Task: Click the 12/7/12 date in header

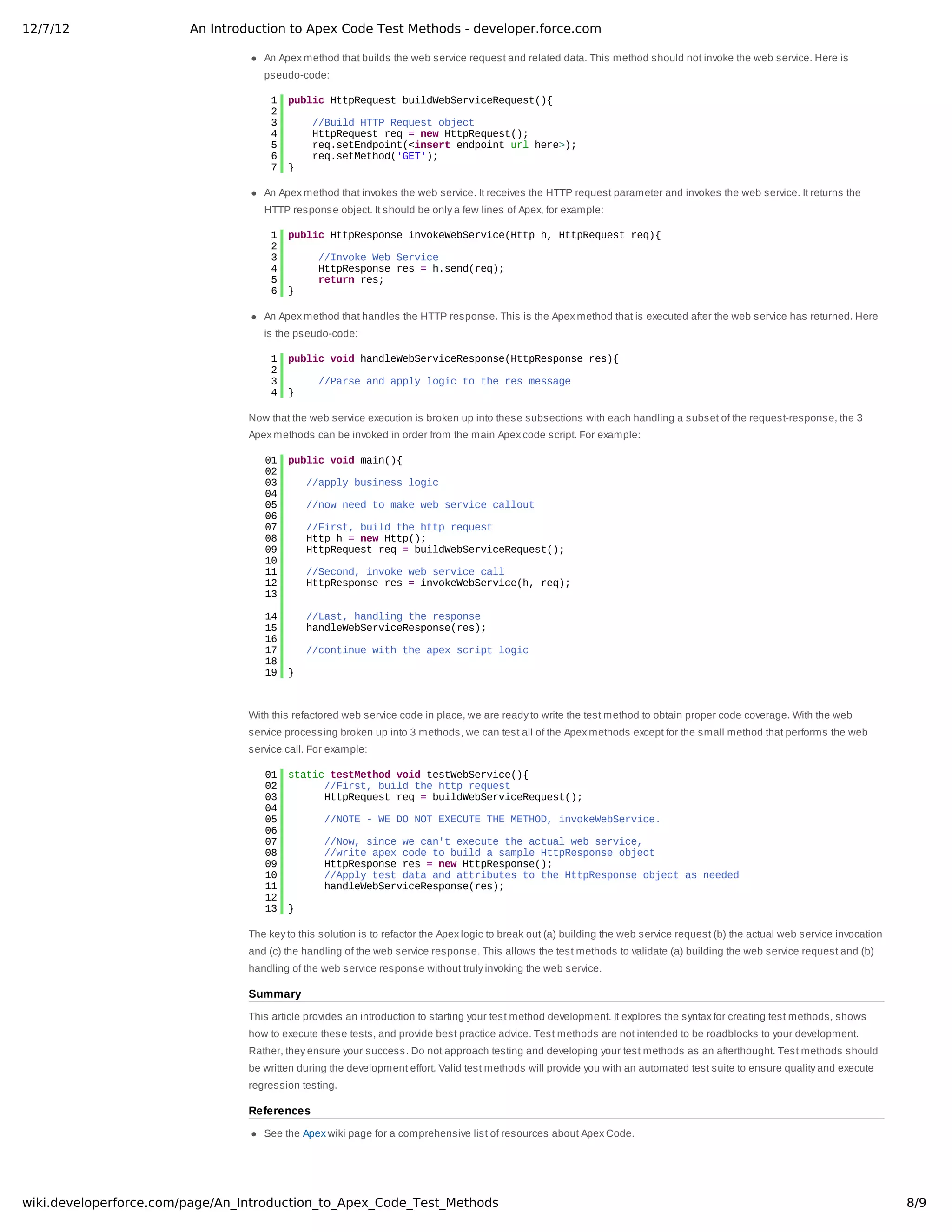Action: [x=46, y=29]
